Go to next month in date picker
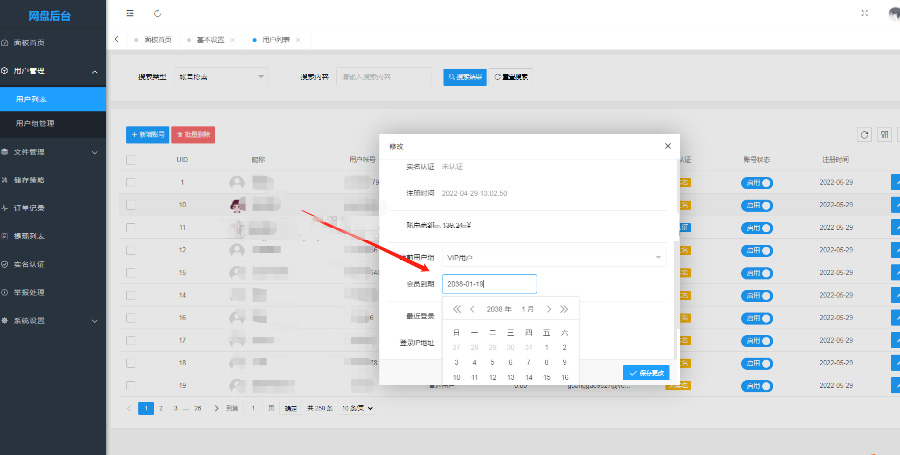Image resolution: width=900 pixels, height=455 pixels. pos(549,309)
